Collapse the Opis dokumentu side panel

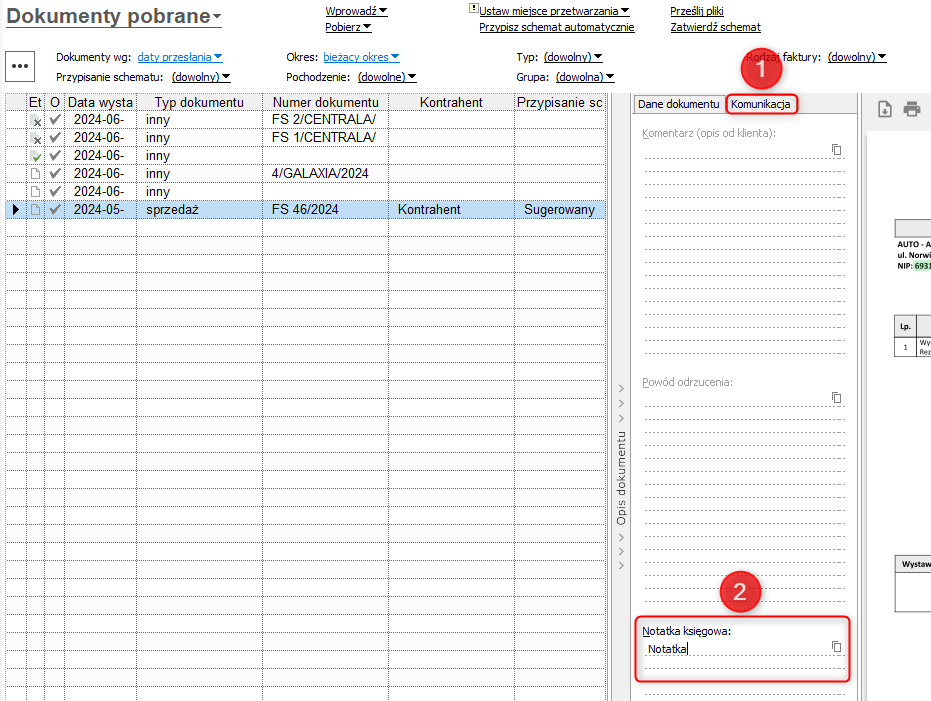point(621,478)
